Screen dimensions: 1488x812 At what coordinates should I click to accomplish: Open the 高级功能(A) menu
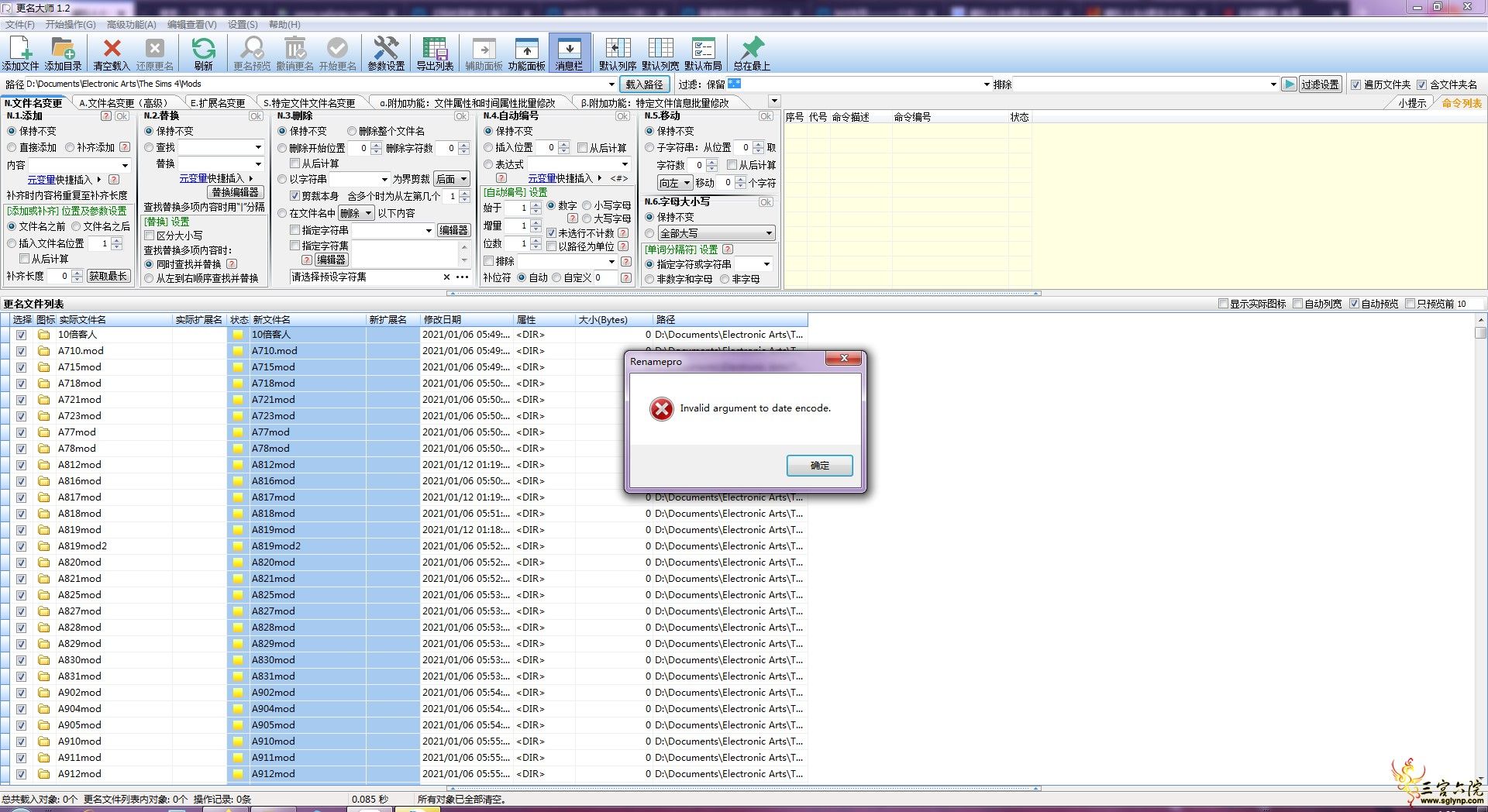tap(131, 25)
